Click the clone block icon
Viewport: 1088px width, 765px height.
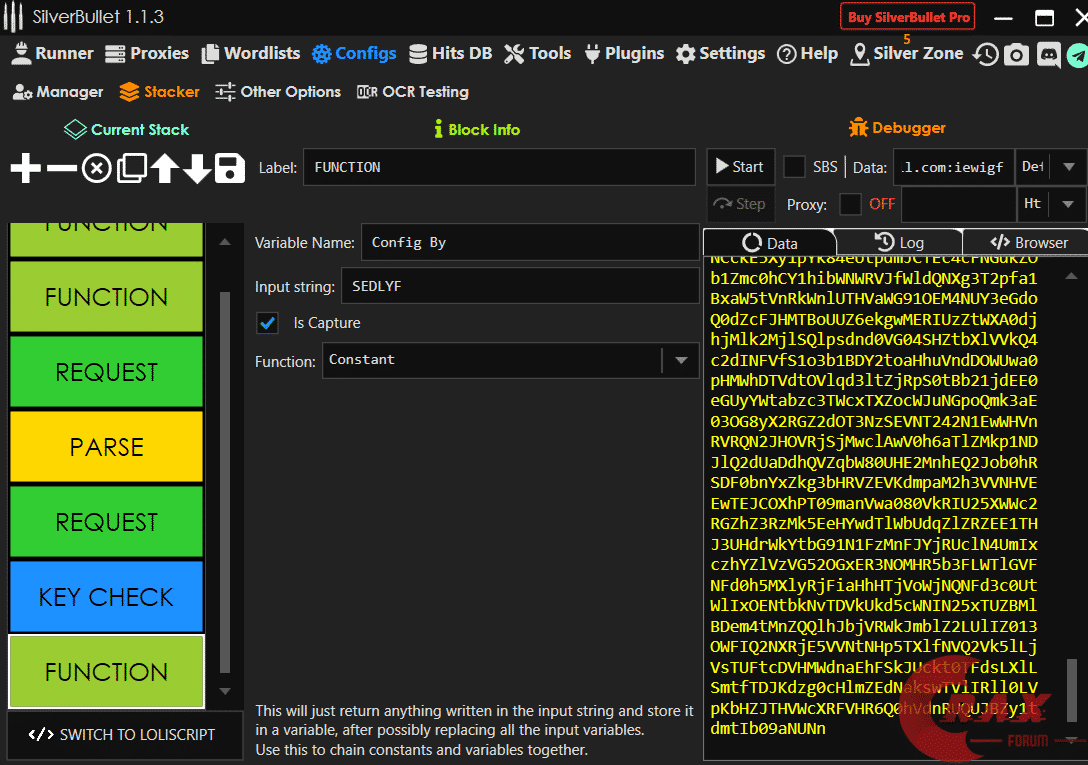(x=131, y=168)
